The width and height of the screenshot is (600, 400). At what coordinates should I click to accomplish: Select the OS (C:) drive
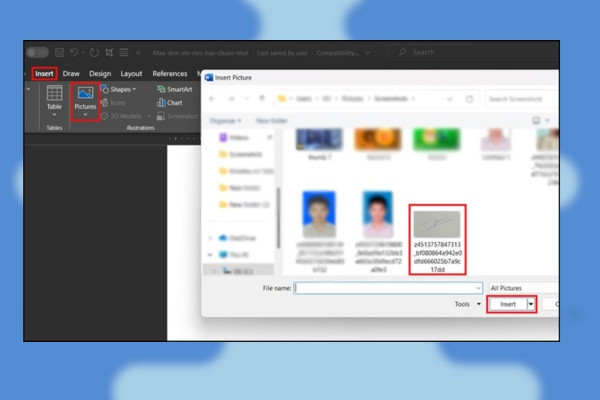coord(238,271)
